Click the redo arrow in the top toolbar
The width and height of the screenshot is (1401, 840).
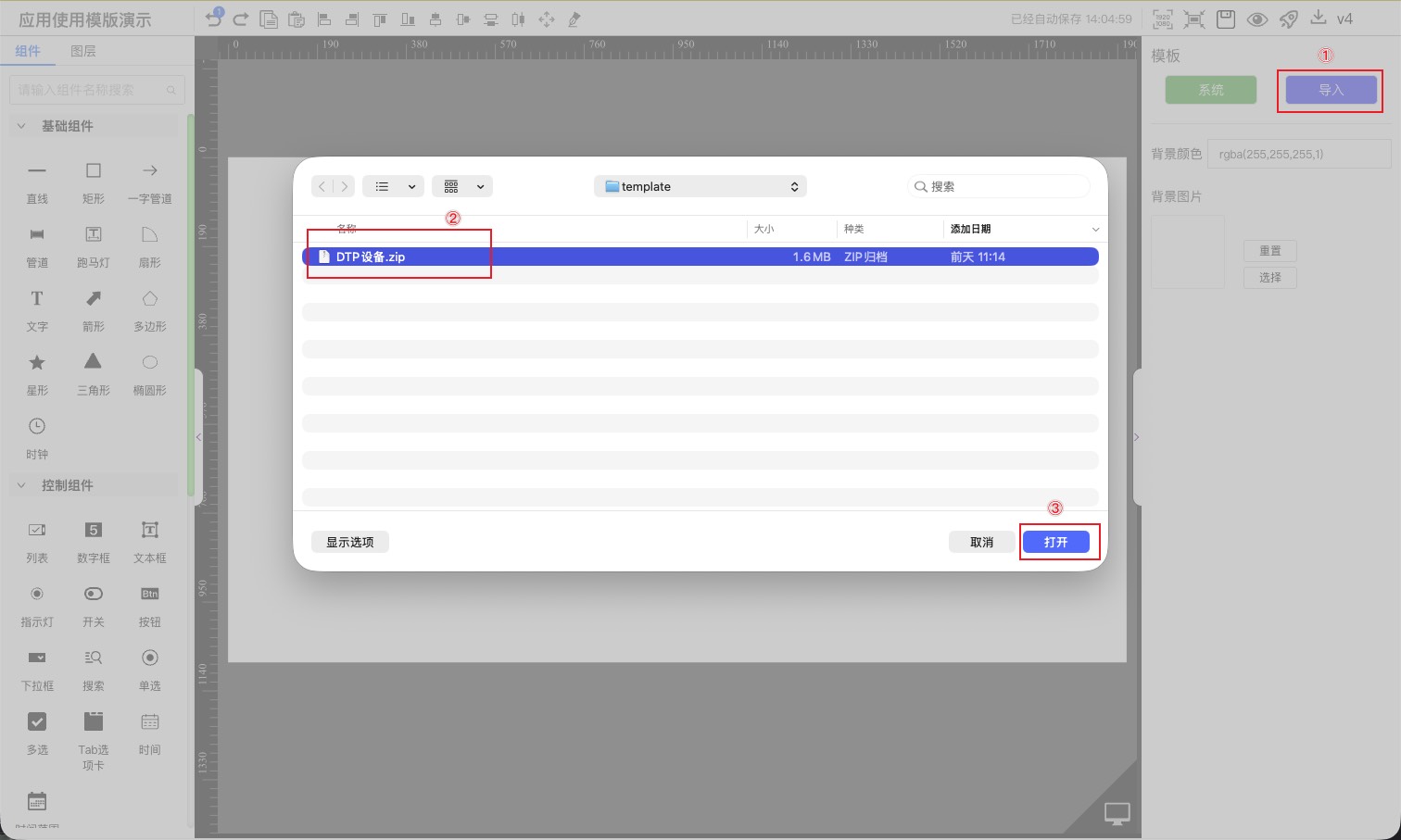(x=241, y=19)
